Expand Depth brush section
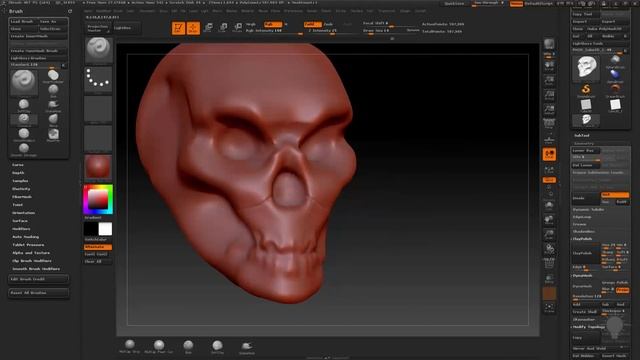 [18, 173]
